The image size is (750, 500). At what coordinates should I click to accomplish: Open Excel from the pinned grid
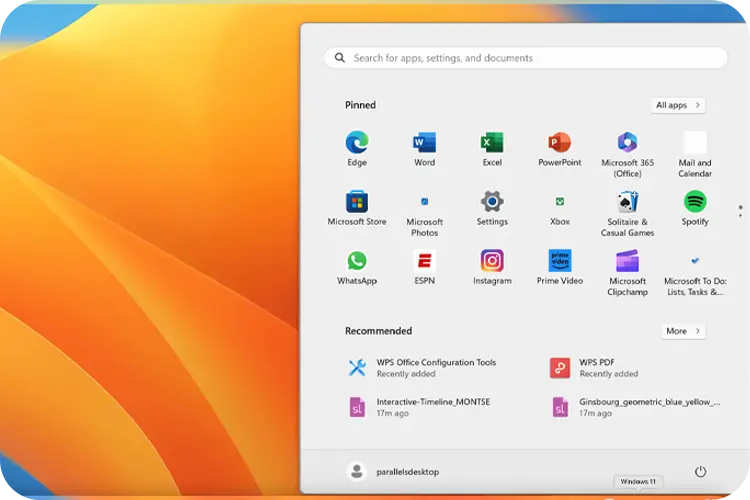click(492, 143)
